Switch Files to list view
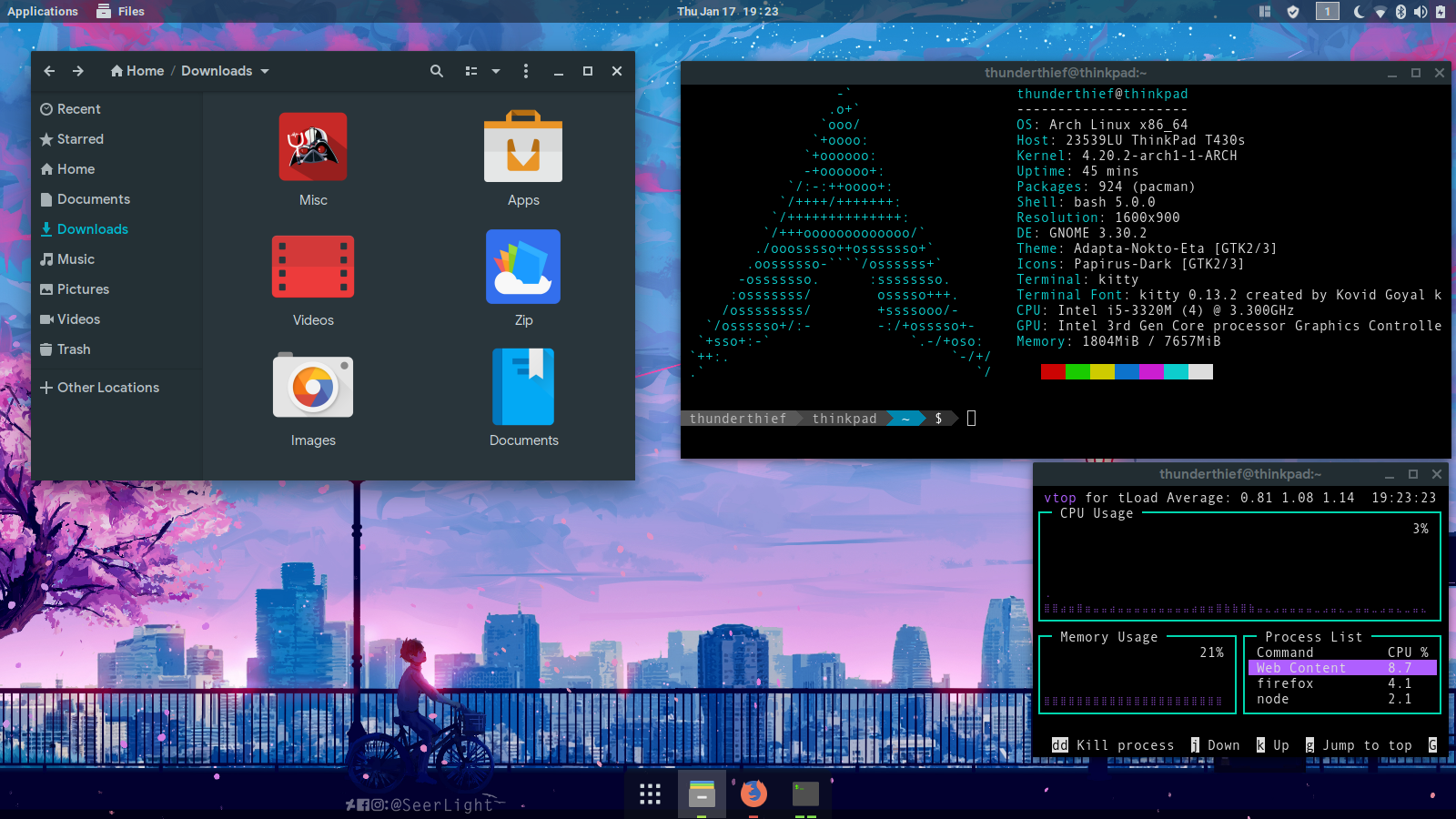Viewport: 1456px width, 819px height. [x=470, y=70]
